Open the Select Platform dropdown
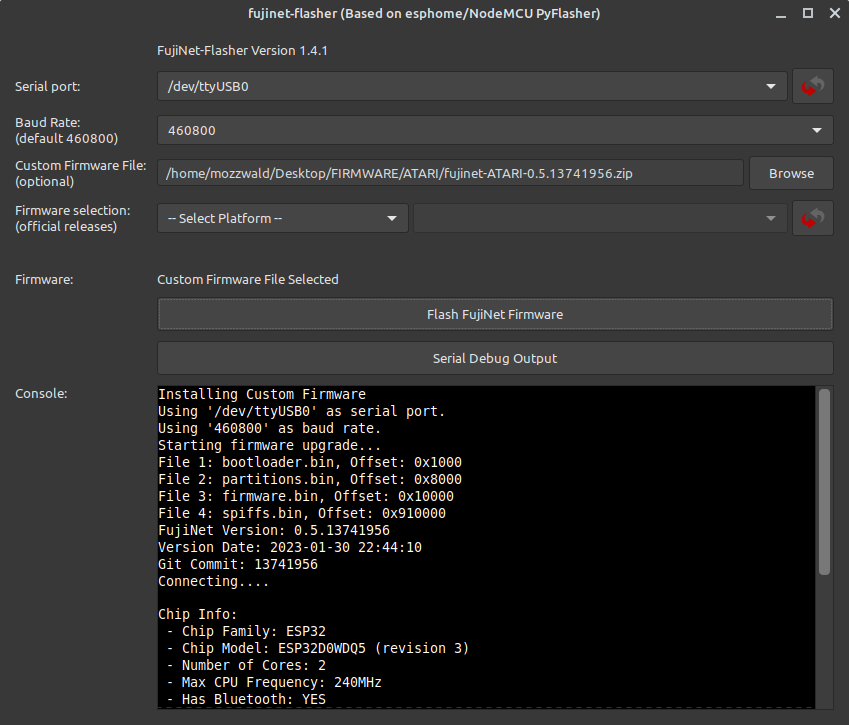Screen dimensions: 849x725 pos(282,218)
